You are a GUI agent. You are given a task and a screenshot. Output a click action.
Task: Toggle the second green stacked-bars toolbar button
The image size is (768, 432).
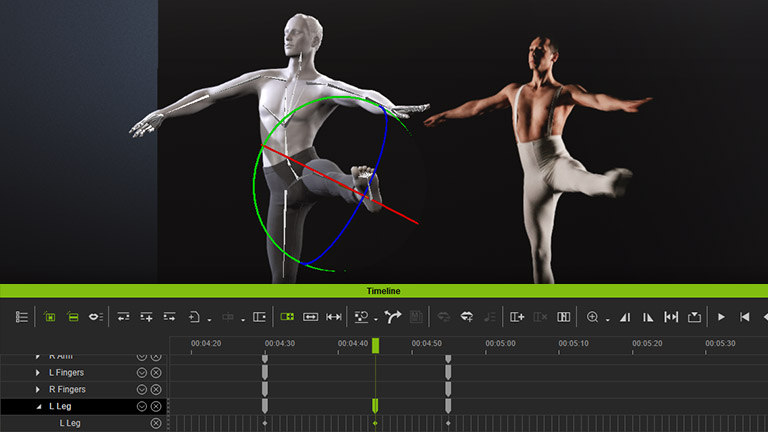[x=73, y=317]
